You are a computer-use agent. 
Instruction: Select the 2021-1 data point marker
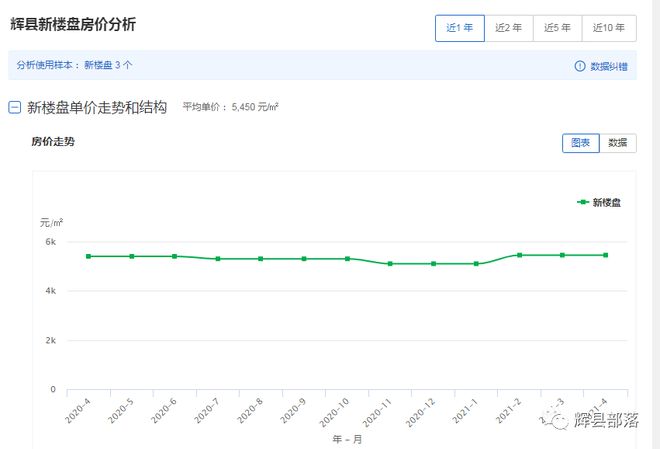tap(476, 264)
